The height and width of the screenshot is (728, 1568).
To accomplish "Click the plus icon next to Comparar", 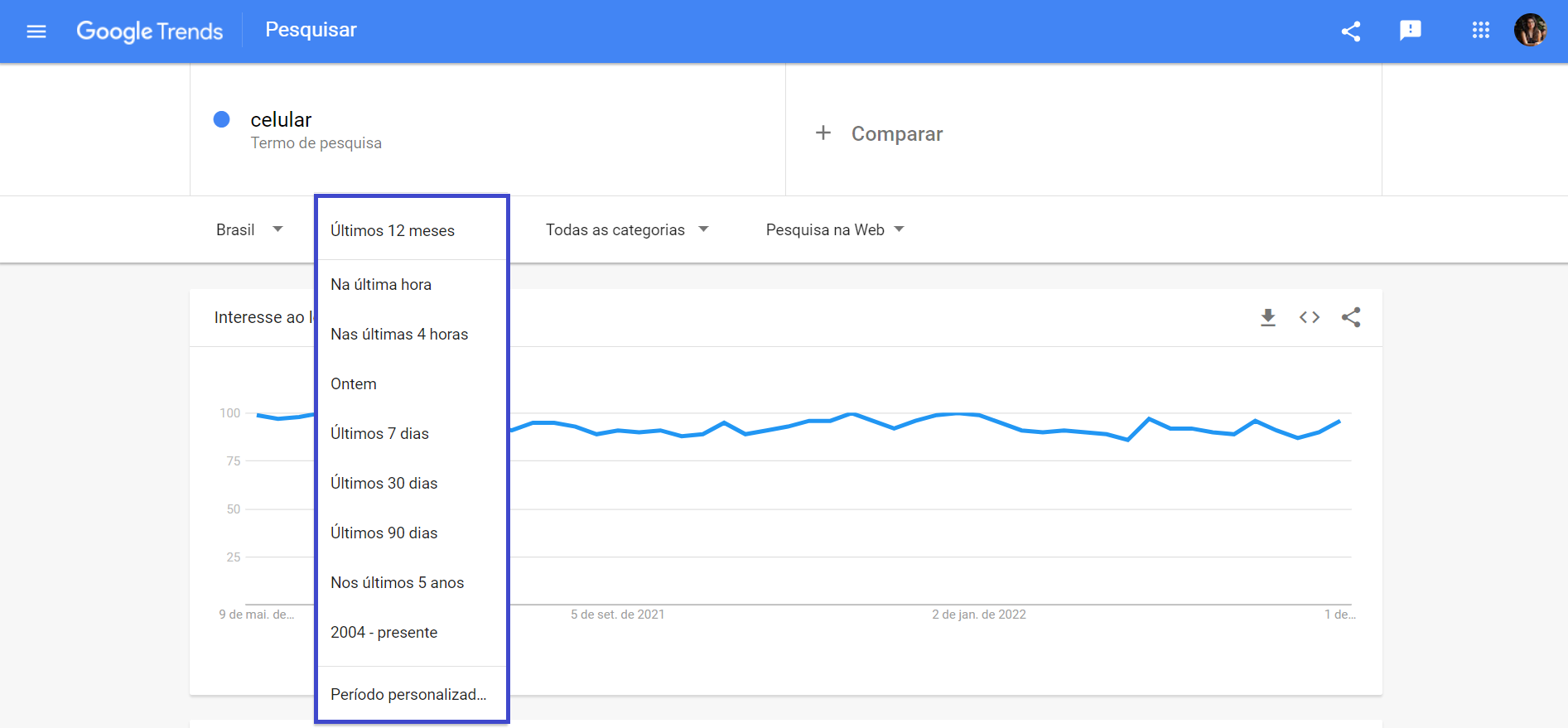I will pos(823,133).
